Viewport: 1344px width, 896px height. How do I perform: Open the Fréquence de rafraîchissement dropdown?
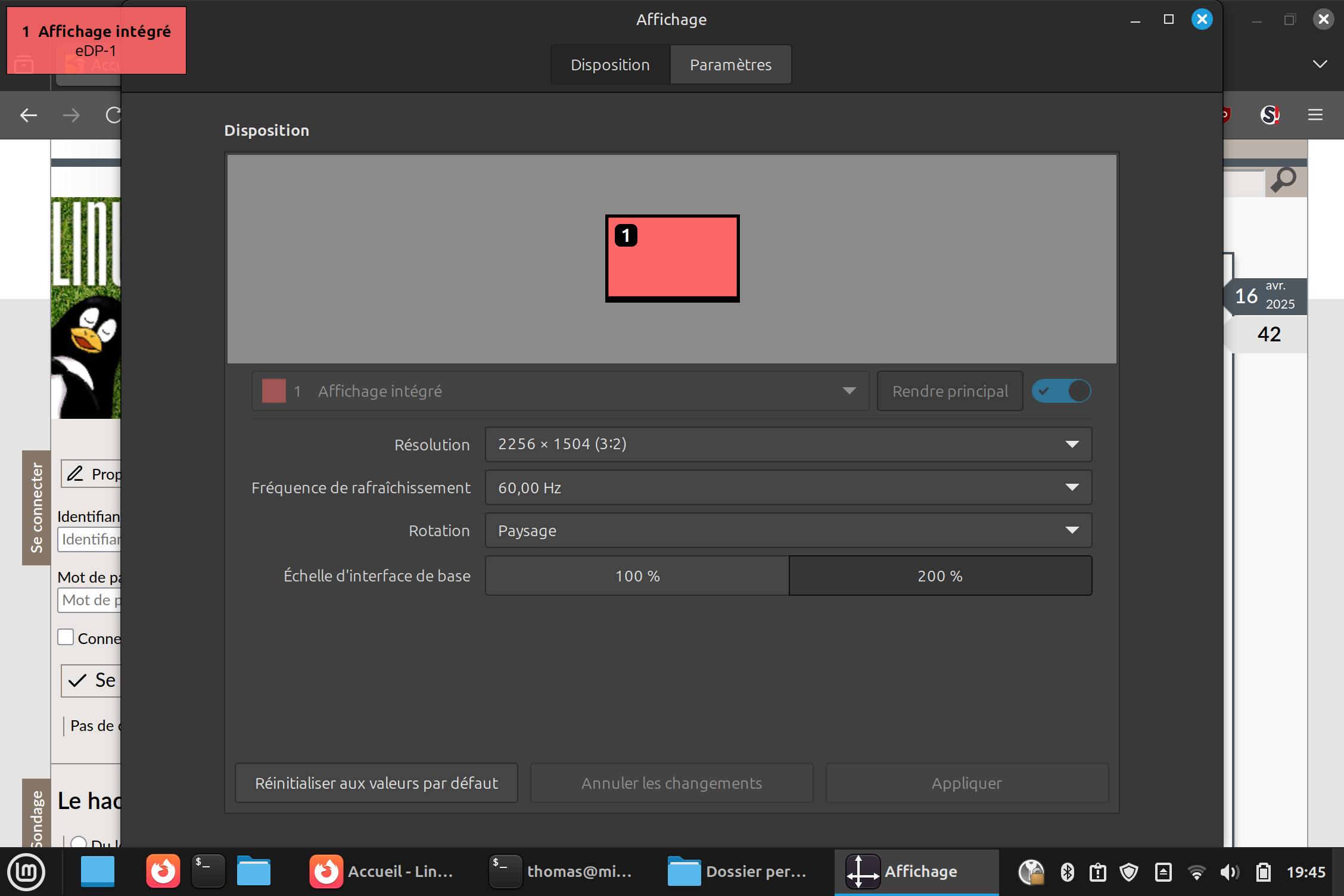point(788,487)
